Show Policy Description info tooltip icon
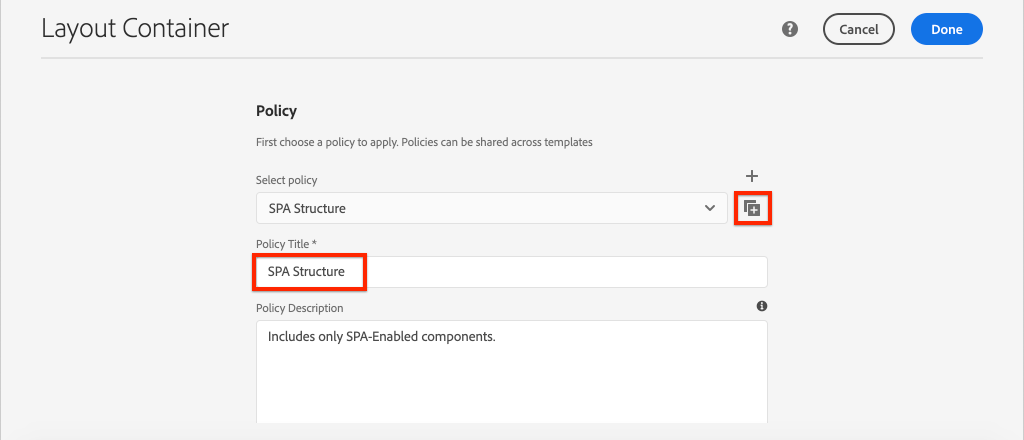 click(x=761, y=306)
